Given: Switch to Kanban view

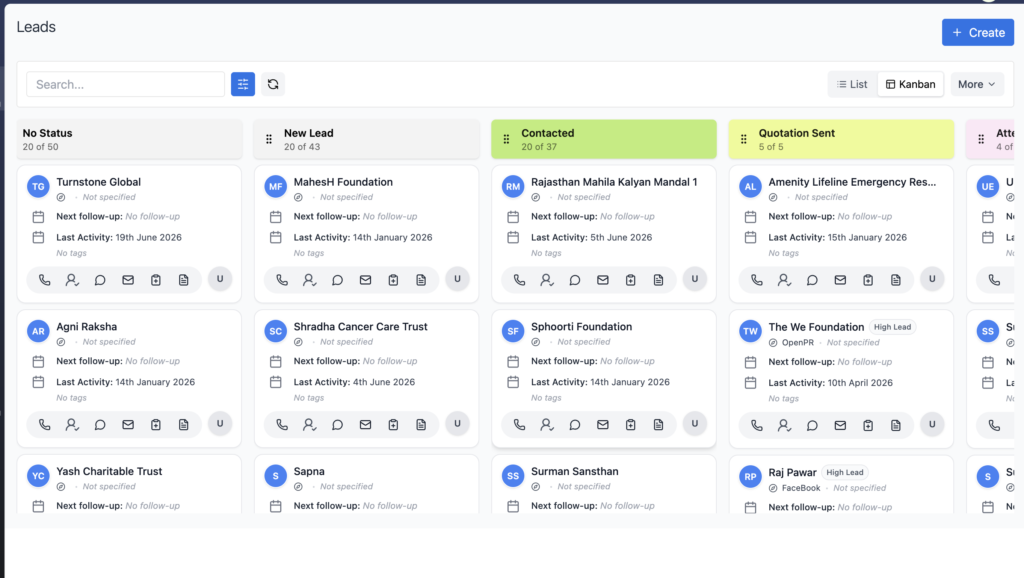Looking at the screenshot, I should (910, 84).
